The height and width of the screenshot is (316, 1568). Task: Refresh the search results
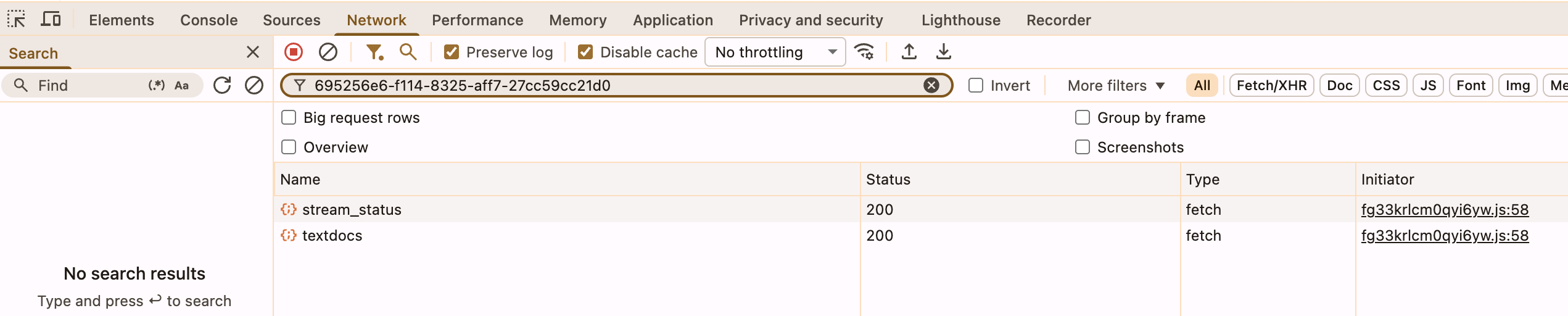click(222, 85)
